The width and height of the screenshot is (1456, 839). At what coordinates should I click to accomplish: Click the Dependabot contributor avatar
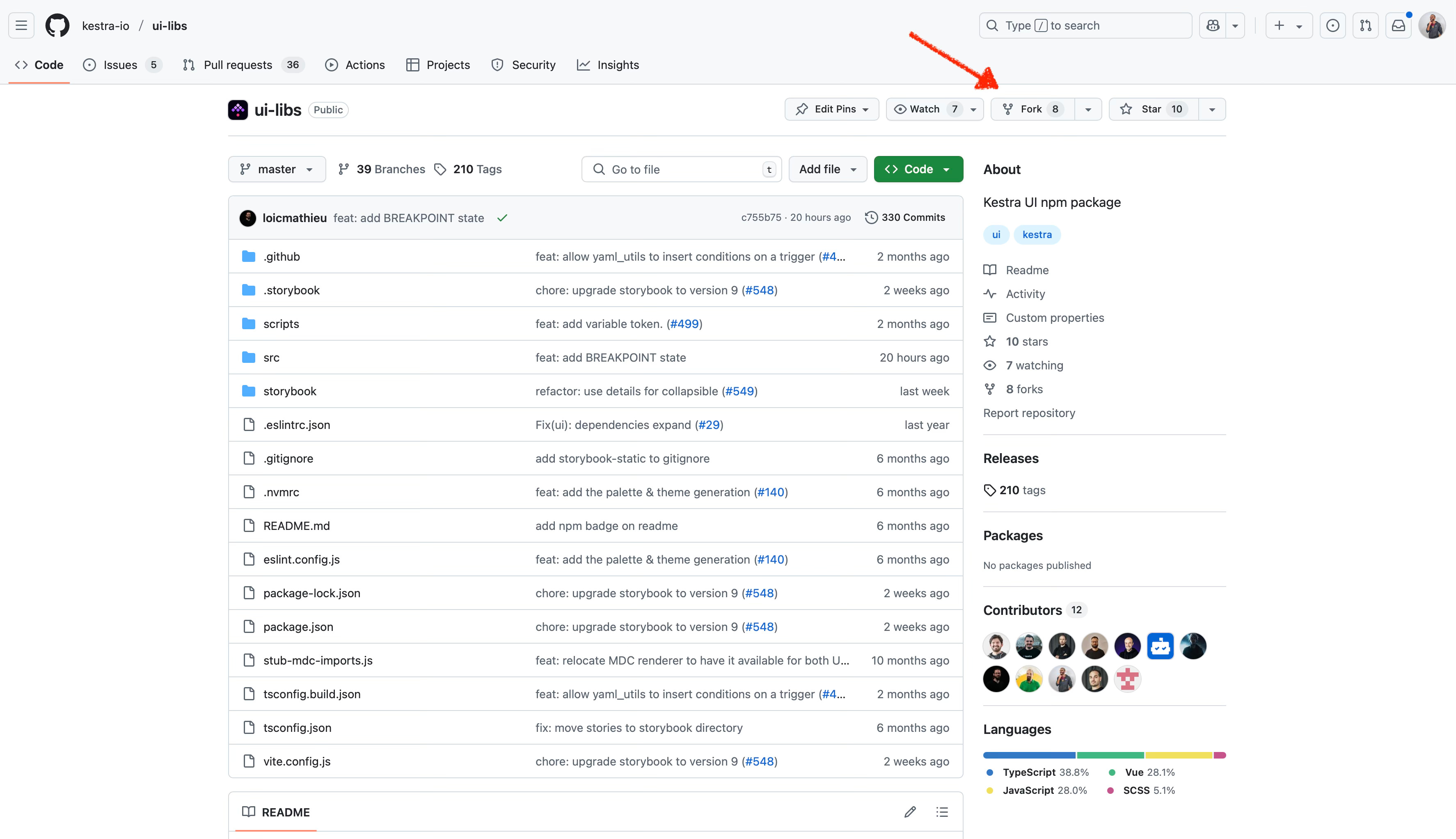pyautogui.click(x=1161, y=646)
